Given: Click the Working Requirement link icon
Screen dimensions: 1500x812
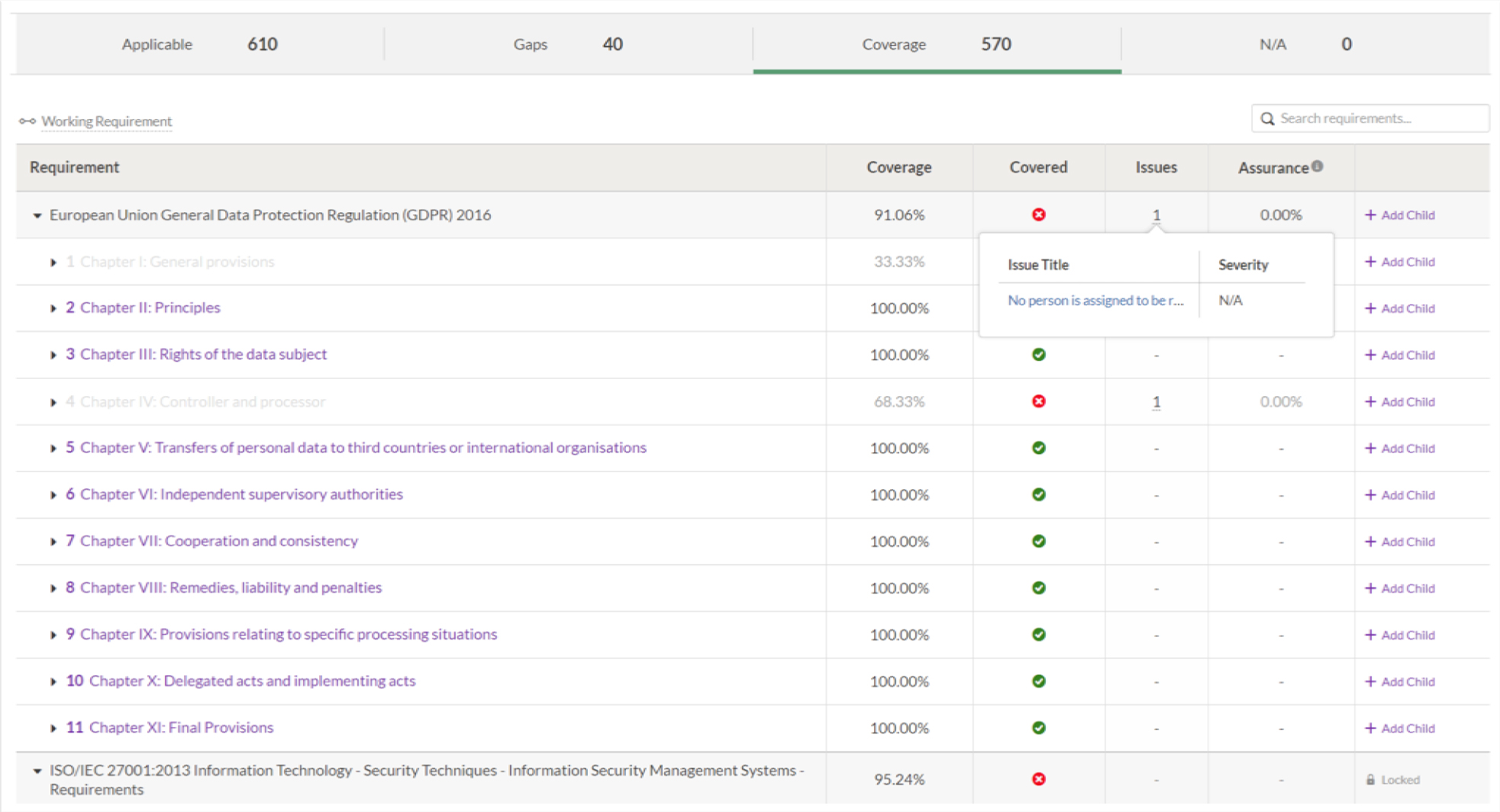Looking at the screenshot, I should pos(27,121).
